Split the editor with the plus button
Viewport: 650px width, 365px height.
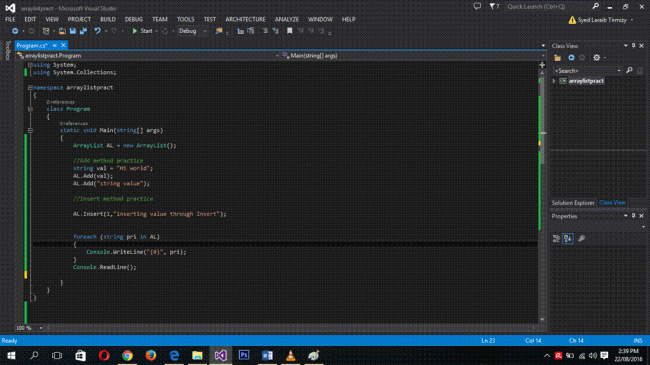pos(542,65)
